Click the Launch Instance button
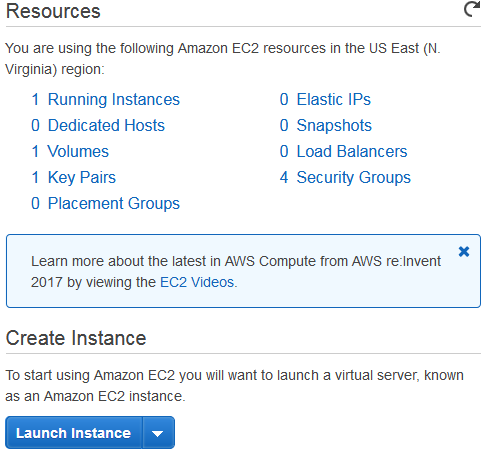The width and height of the screenshot is (484, 456). point(74,433)
